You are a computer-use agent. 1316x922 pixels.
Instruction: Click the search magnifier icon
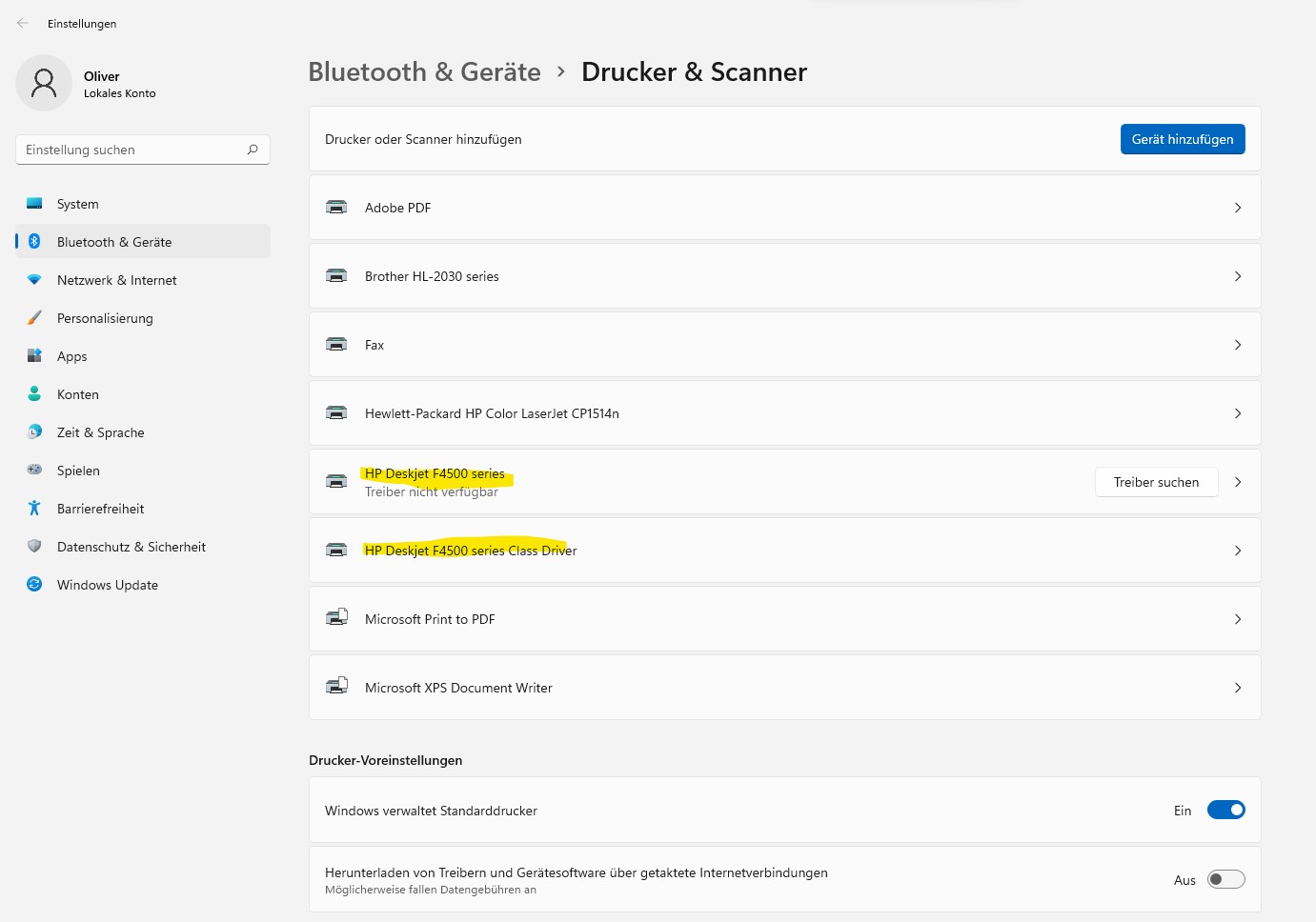tap(253, 150)
